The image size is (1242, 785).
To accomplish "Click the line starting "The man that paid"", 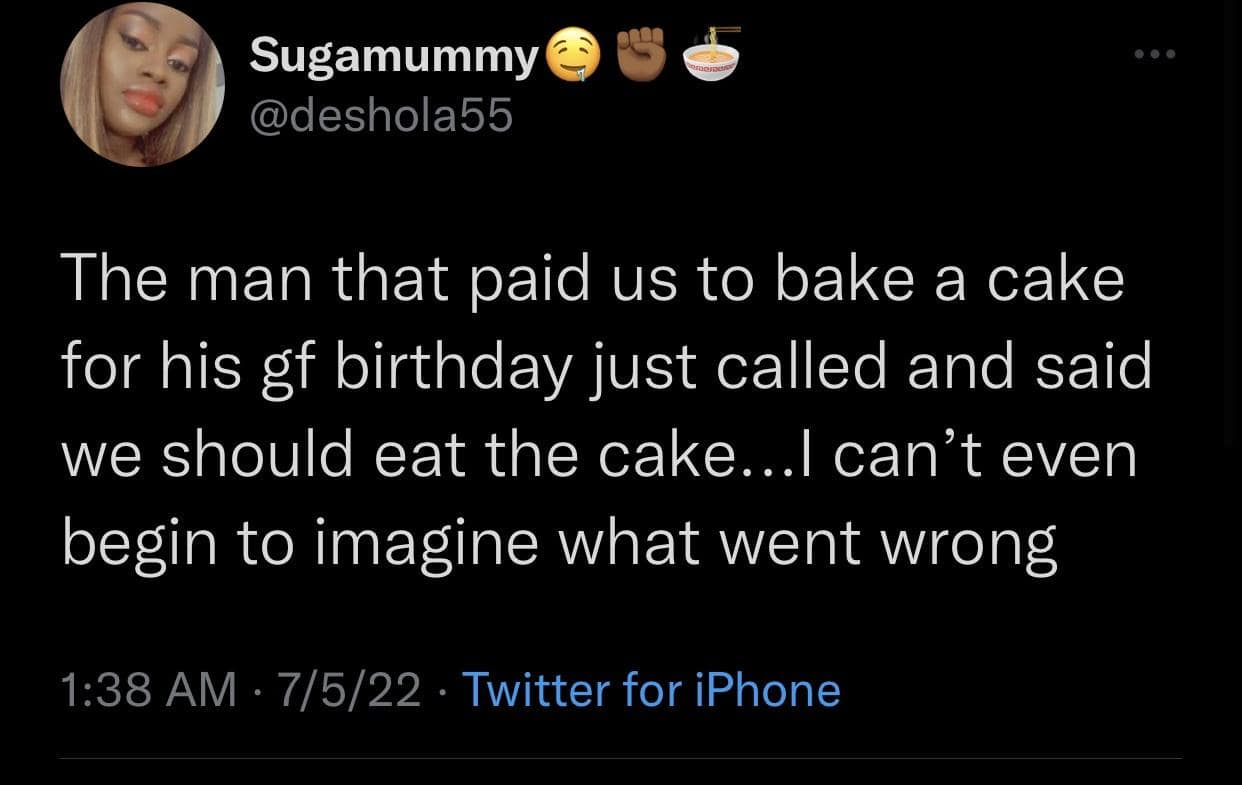I will pos(593,281).
